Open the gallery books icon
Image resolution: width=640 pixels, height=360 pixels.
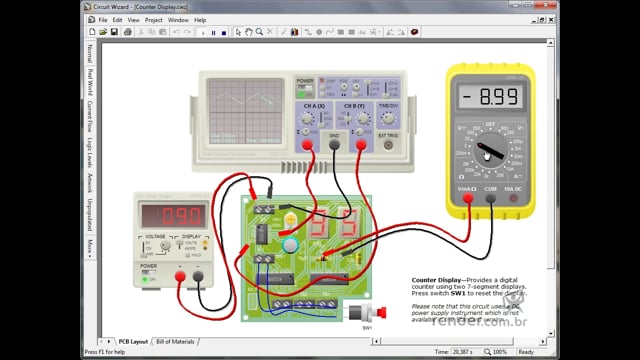(294, 32)
